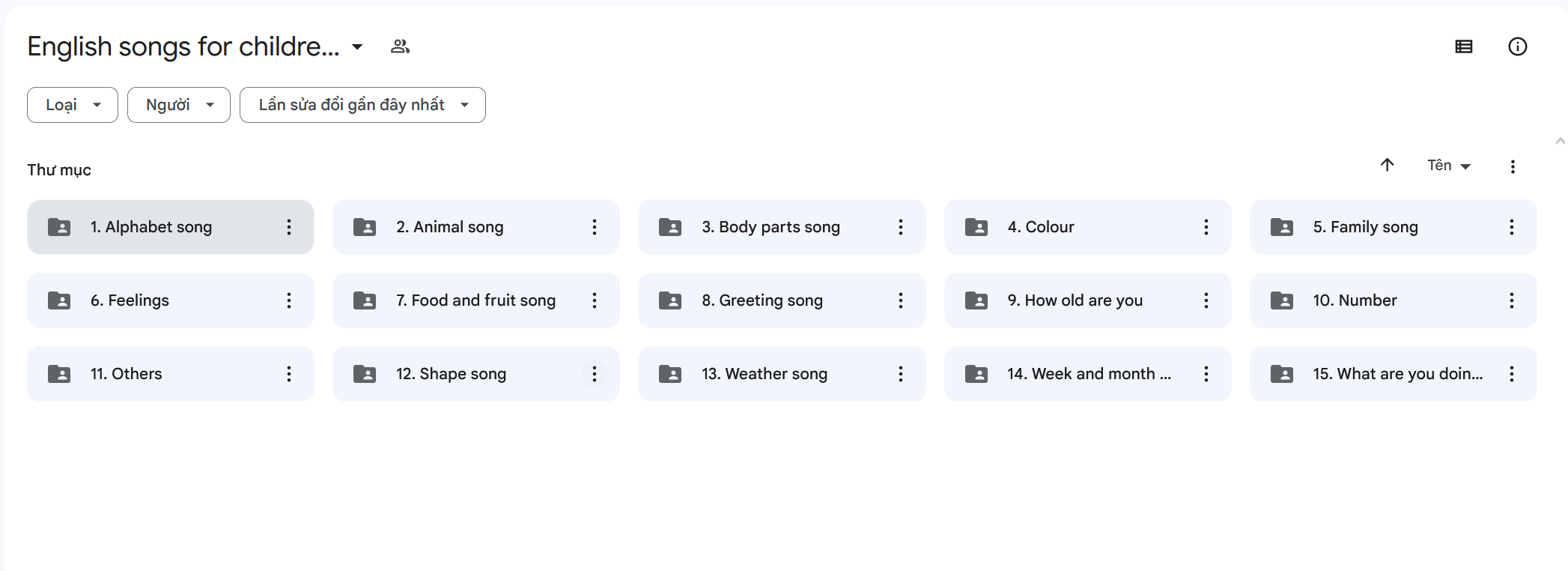This screenshot has height=571, width=1568.
Task: Open more options for 10. Number folder
Action: pyautogui.click(x=1512, y=300)
